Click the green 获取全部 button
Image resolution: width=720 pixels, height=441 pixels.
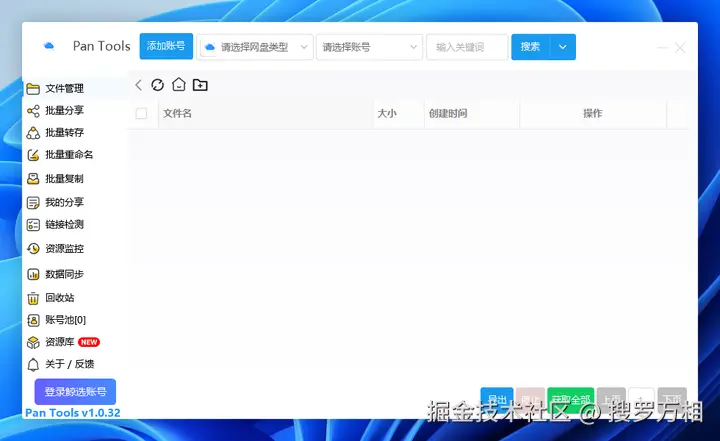(x=571, y=399)
